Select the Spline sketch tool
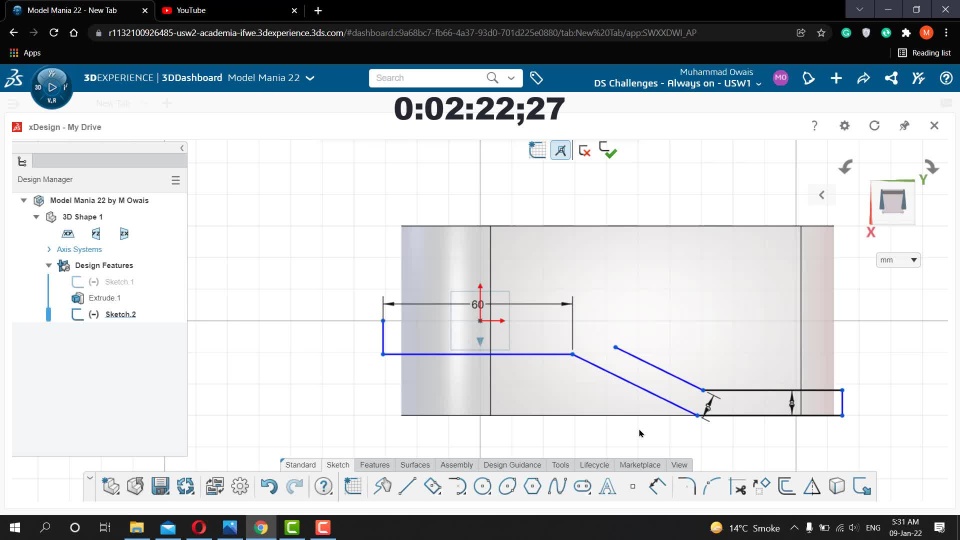This screenshot has height=540, width=960. 557,486
